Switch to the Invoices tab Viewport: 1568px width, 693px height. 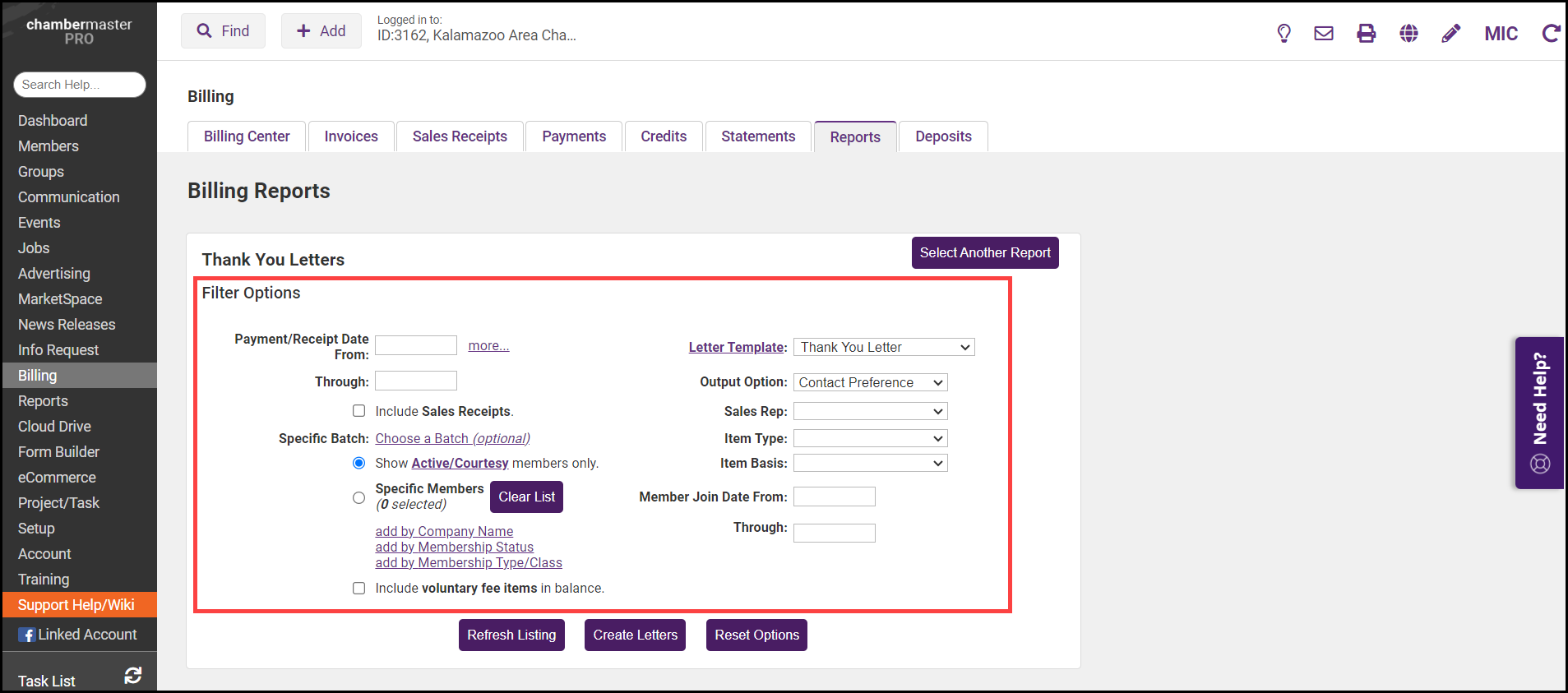pyautogui.click(x=351, y=136)
